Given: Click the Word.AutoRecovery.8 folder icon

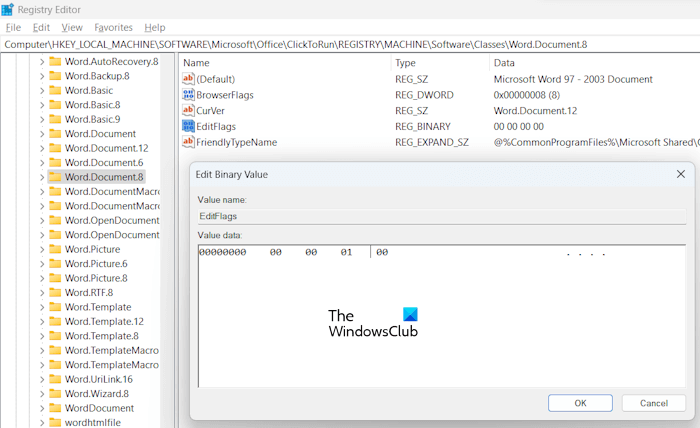Looking at the screenshot, I should 55,61.
